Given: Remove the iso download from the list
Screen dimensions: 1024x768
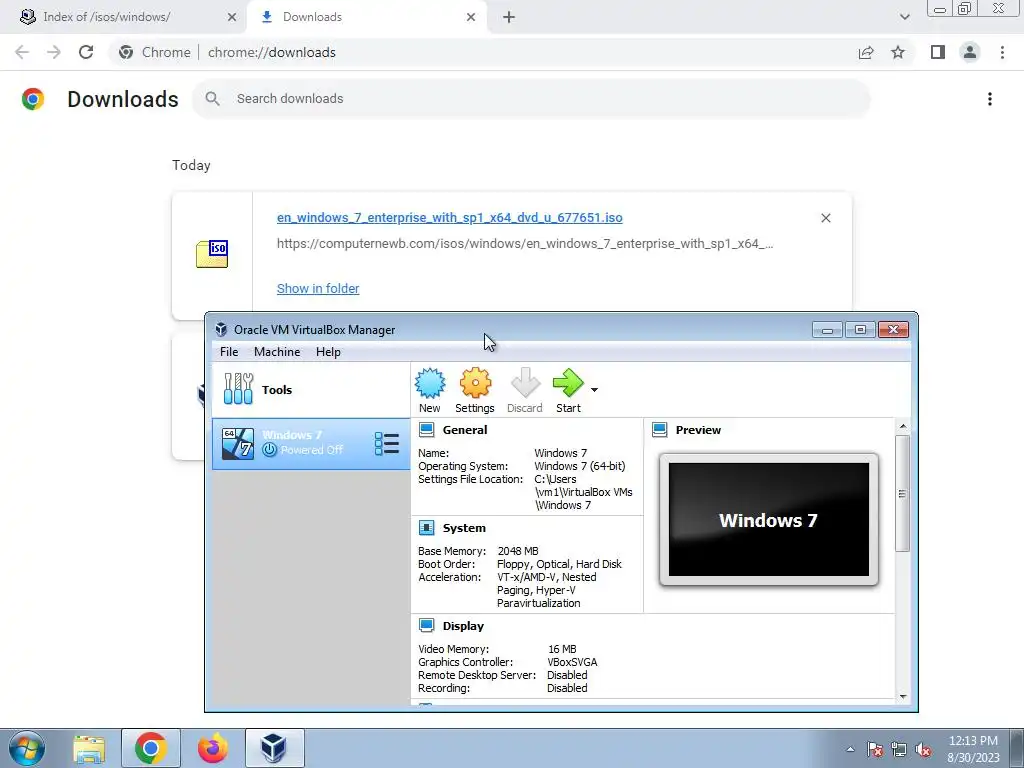Looking at the screenshot, I should pyautogui.click(x=825, y=218).
